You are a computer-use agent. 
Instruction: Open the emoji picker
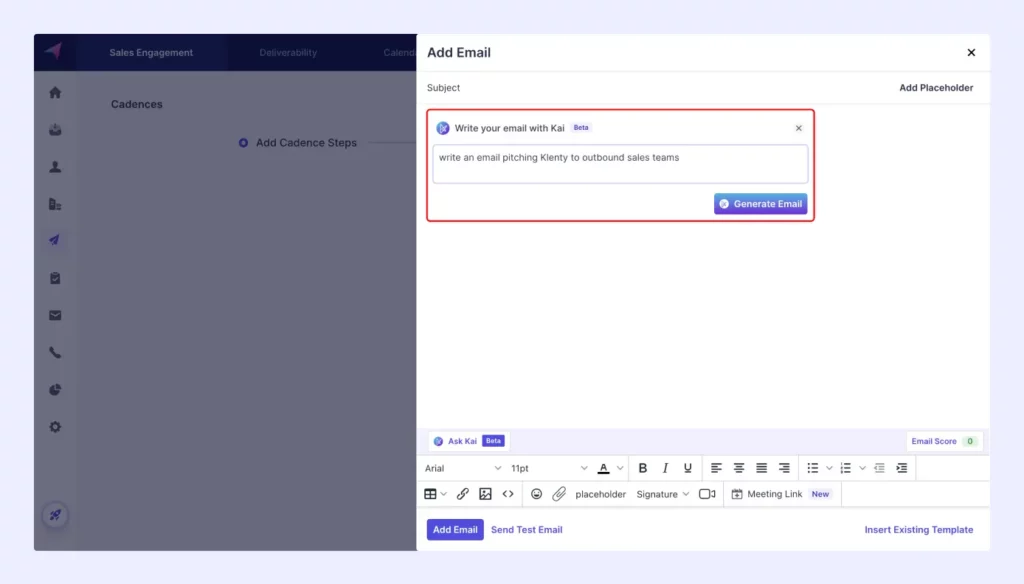[536, 494]
